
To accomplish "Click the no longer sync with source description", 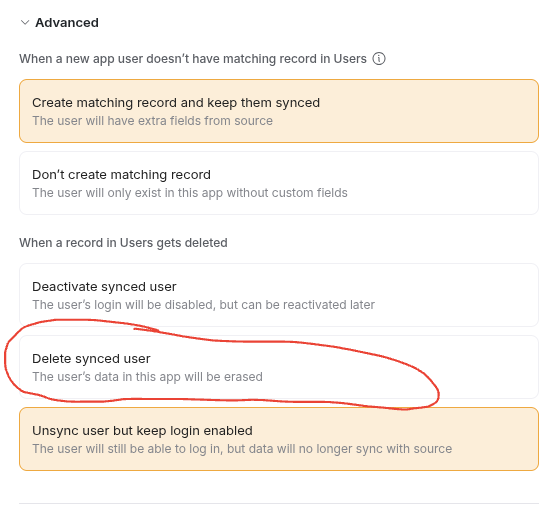I will pyautogui.click(x=242, y=449).
